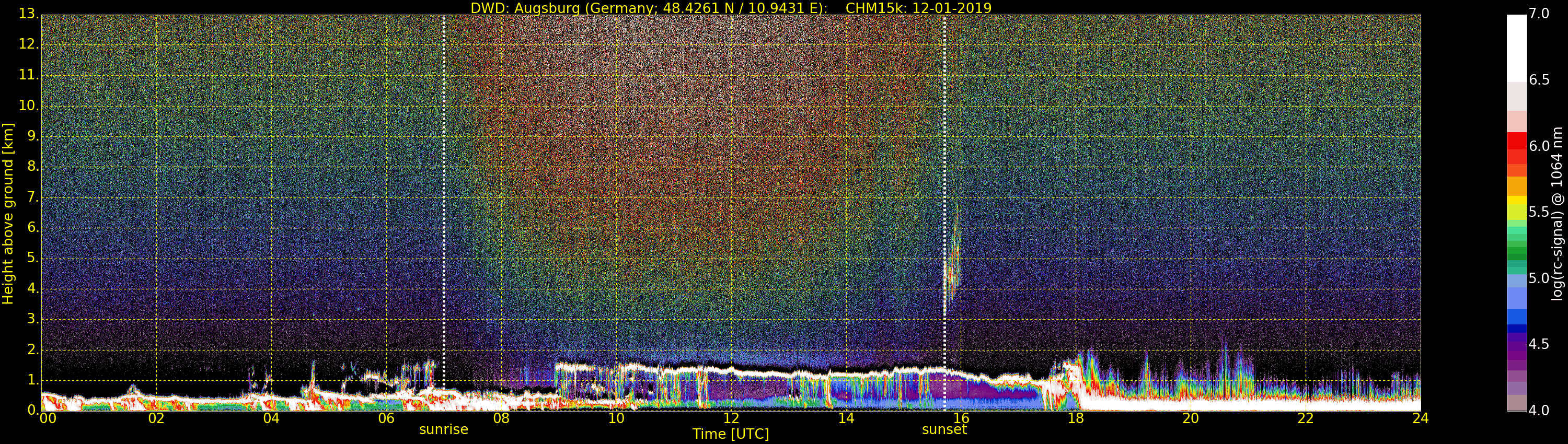1568x444 pixels.
Task: Click the colorbar '7.0' value label
Action: click(x=1539, y=14)
